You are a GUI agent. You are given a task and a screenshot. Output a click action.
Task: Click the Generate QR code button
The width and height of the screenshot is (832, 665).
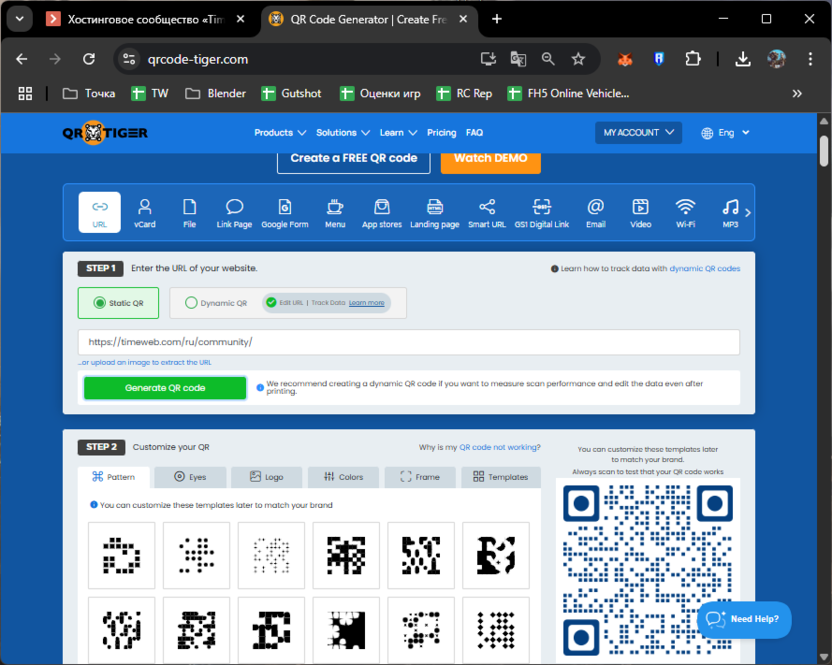pyautogui.click(x=164, y=388)
